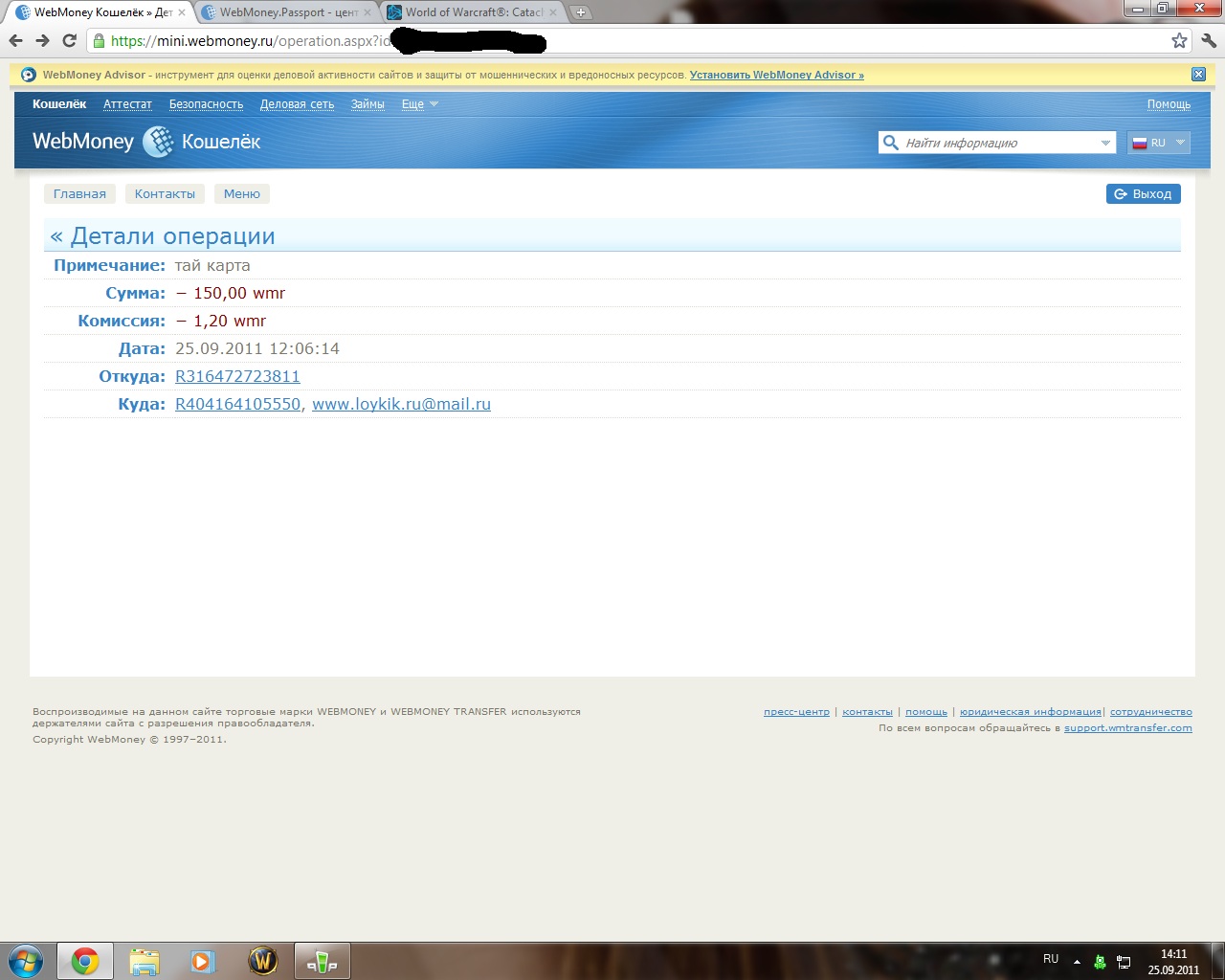Viewport: 1225px width, 980px height.
Task: Click the www.loykik.ru@mail.ru link
Action: coord(401,404)
